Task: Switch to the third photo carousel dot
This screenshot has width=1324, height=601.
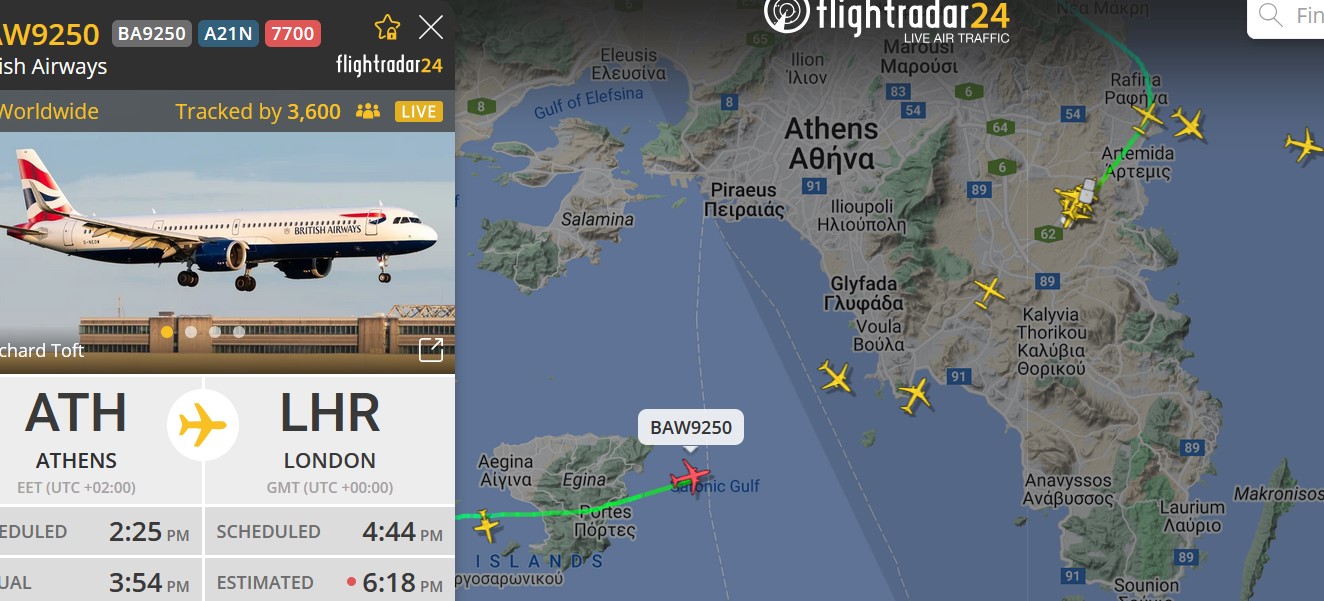Action: pyautogui.click(x=215, y=331)
